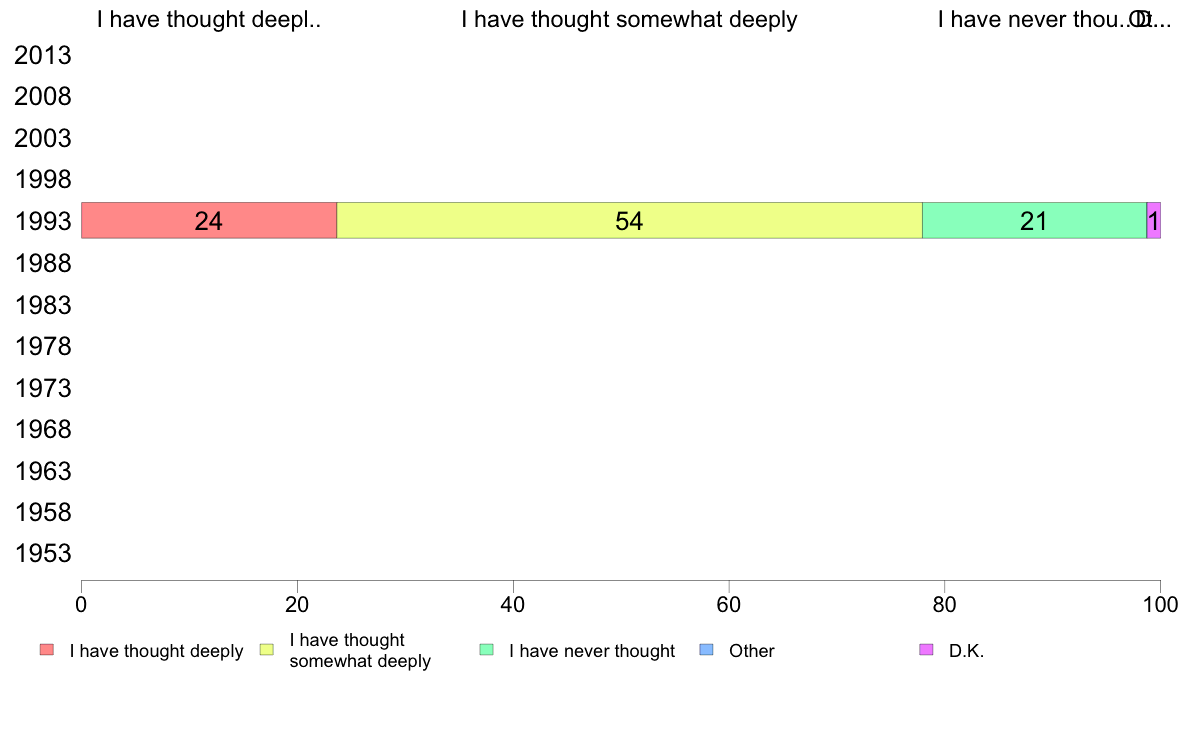Click the blue 'Other' legend swatch
The height and width of the screenshot is (736, 1188).
tap(706, 650)
